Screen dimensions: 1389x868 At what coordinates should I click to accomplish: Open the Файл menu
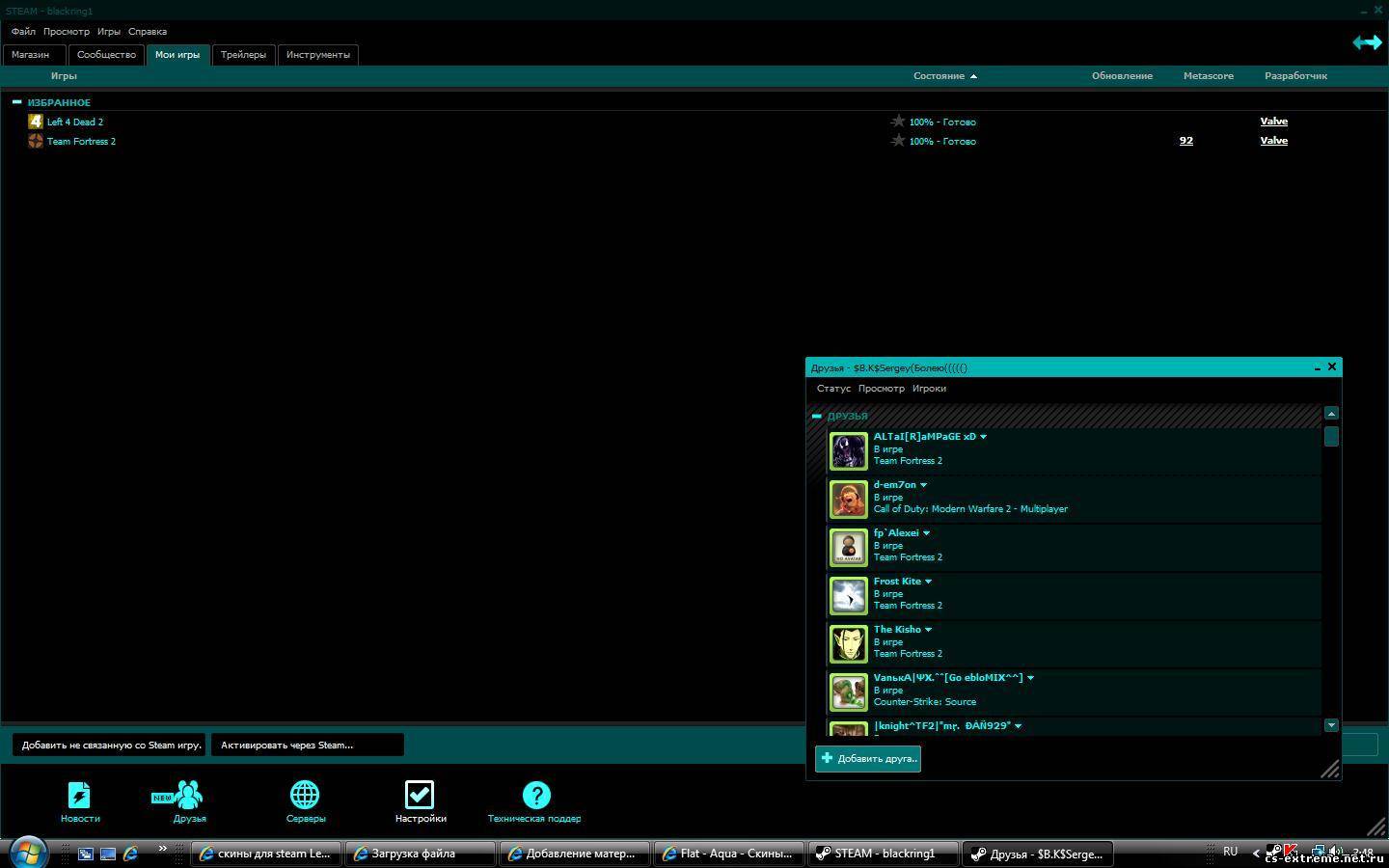(23, 31)
